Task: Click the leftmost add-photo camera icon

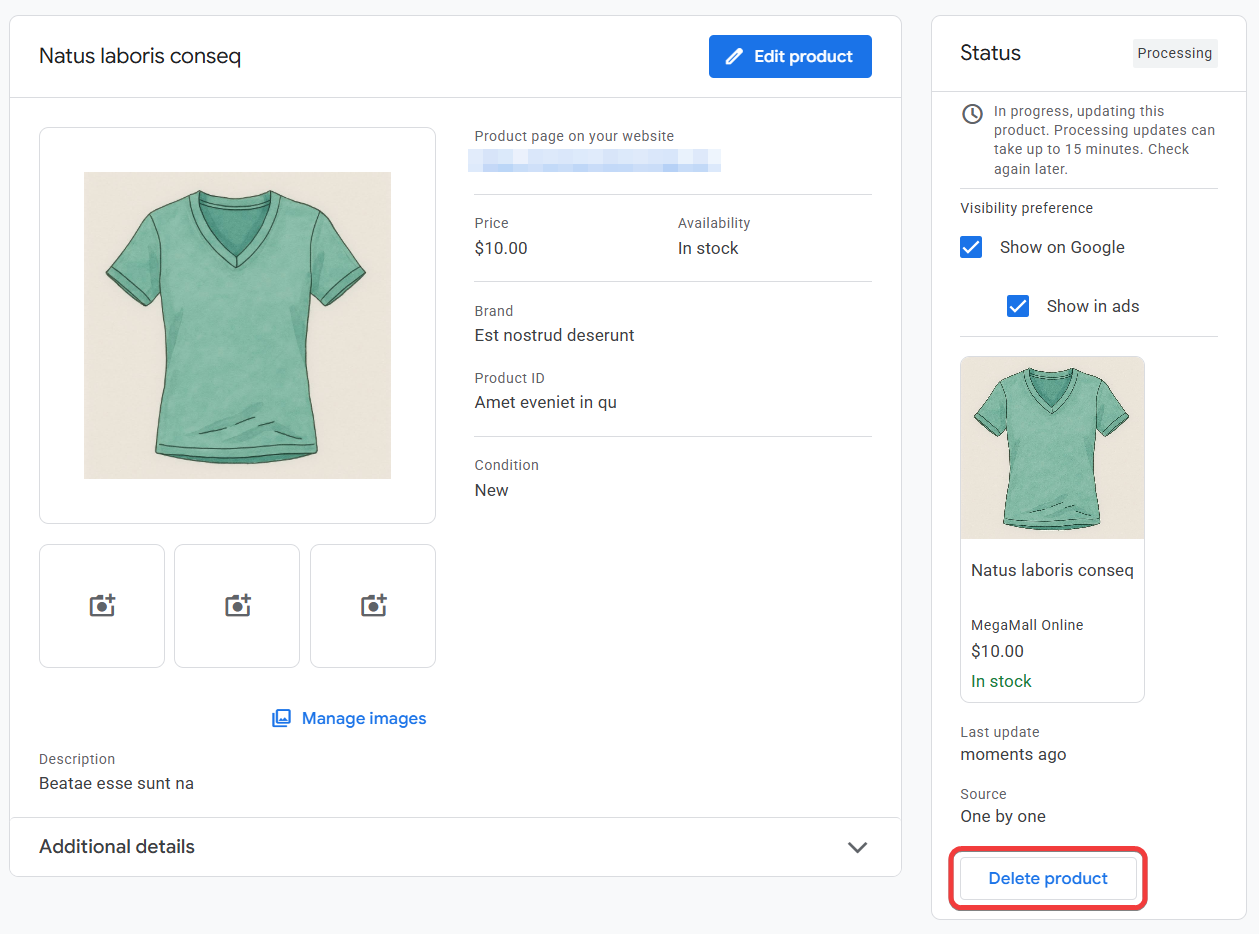Action: [x=102, y=605]
